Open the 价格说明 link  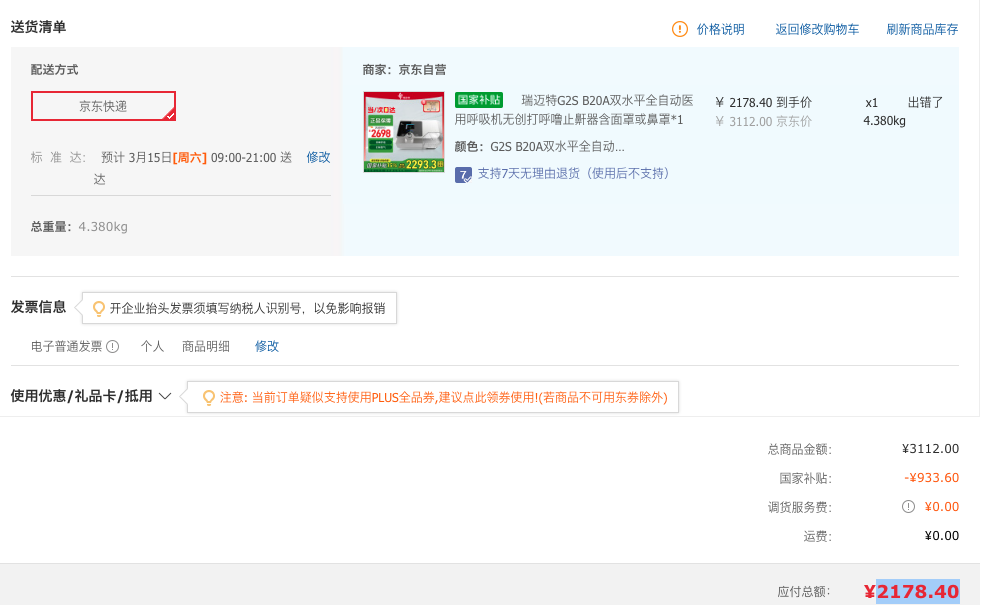[x=720, y=29]
